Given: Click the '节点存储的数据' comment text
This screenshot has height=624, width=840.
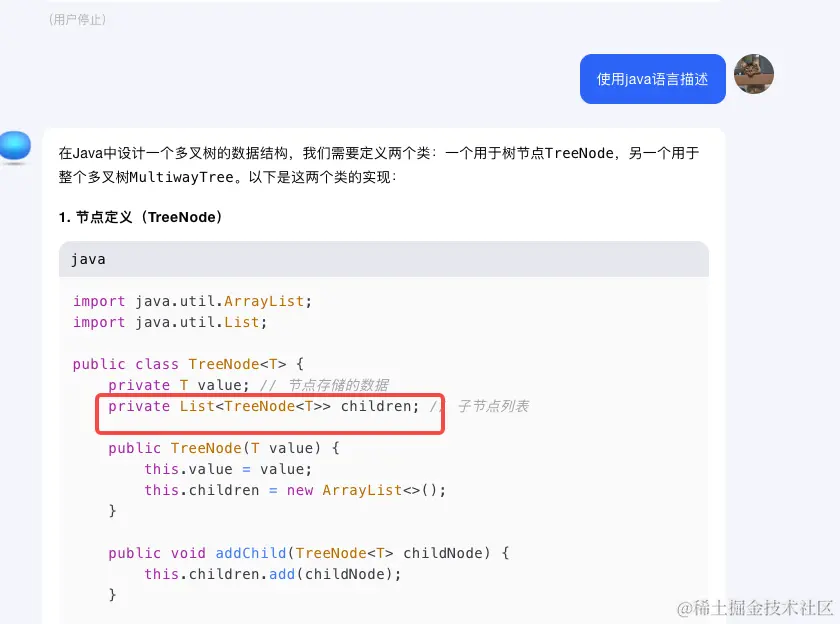Looking at the screenshot, I should tap(339, 385).
